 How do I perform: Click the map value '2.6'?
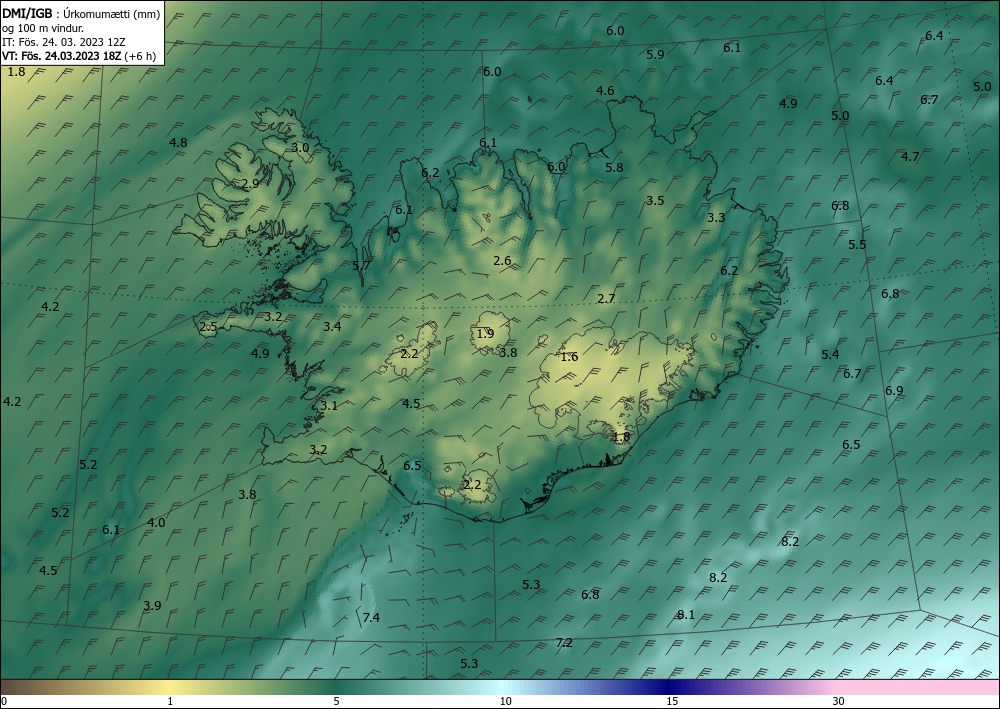coord(503,260)
